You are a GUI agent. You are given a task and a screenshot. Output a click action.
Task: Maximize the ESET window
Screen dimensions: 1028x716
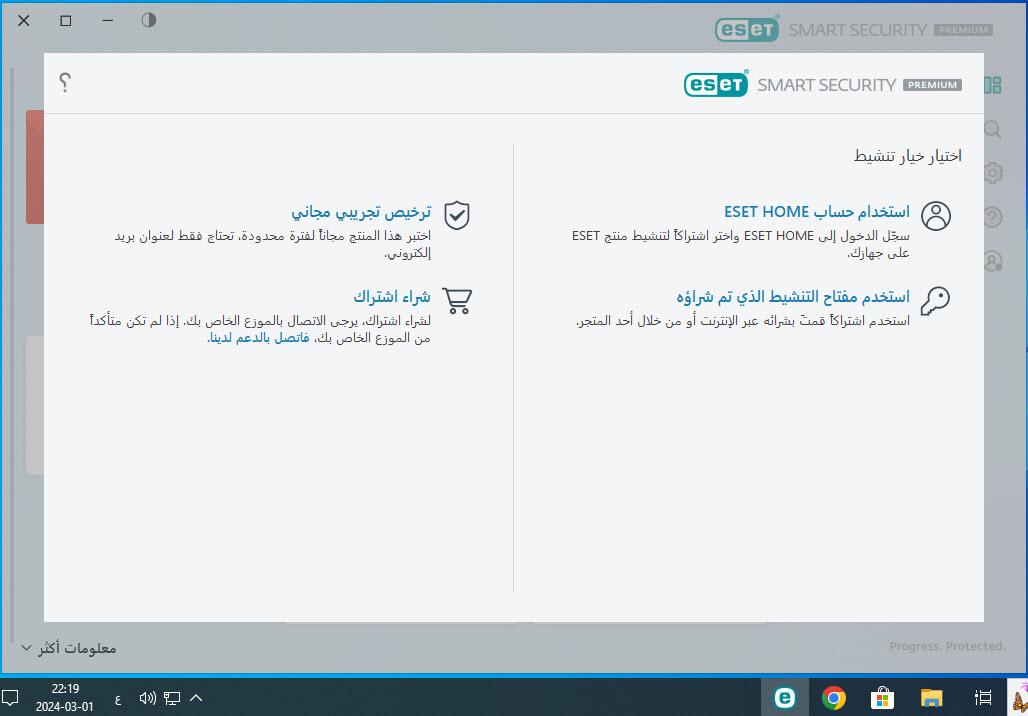[66, 21]
